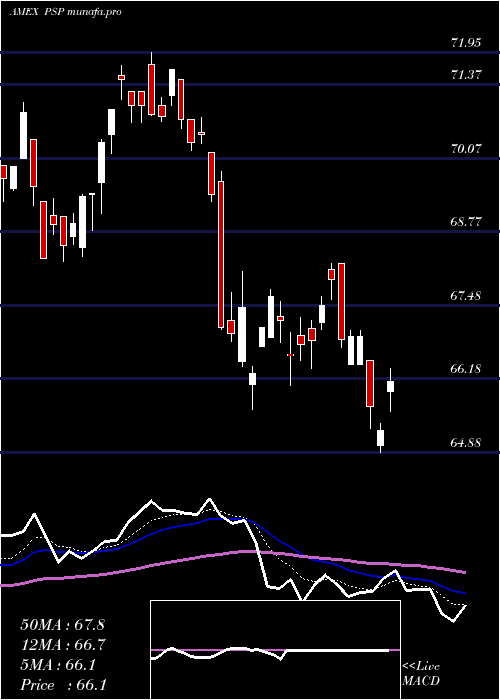
Task: Click the lowest white candle near 64.88
Action: pos(380,438)
